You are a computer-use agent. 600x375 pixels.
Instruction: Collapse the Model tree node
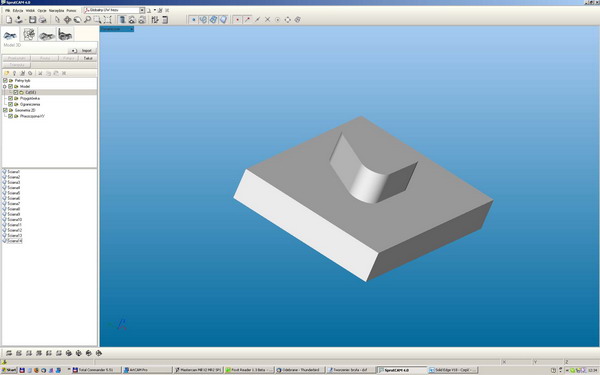(5, 86)
